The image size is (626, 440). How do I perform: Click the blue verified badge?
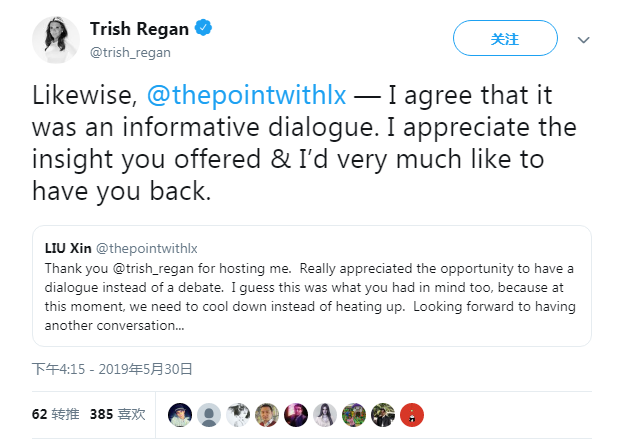coord(203,28)
